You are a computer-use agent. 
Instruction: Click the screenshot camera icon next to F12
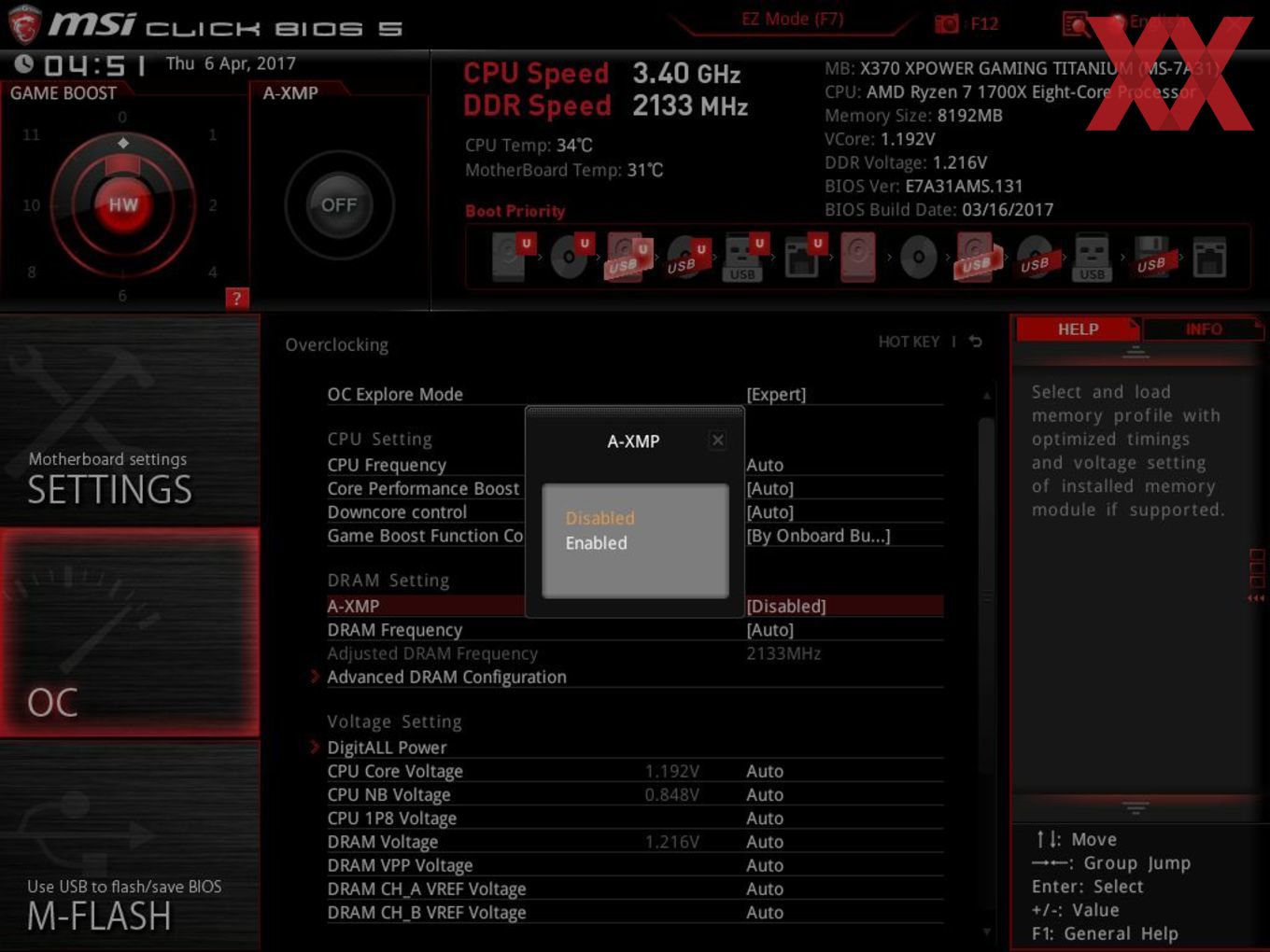[x=947, y=24]
